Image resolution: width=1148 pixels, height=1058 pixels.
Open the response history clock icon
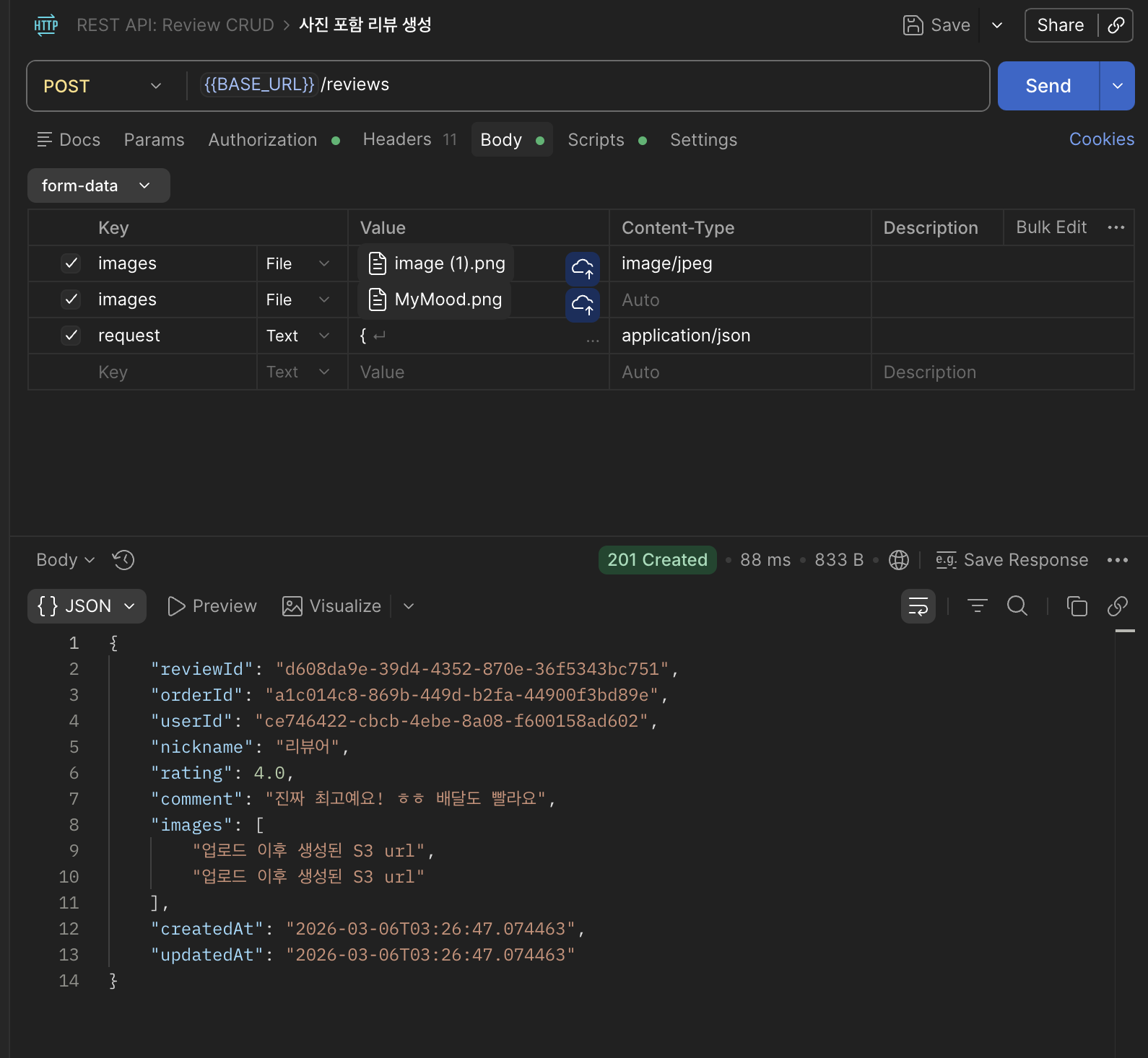click(x=123, y=560)
